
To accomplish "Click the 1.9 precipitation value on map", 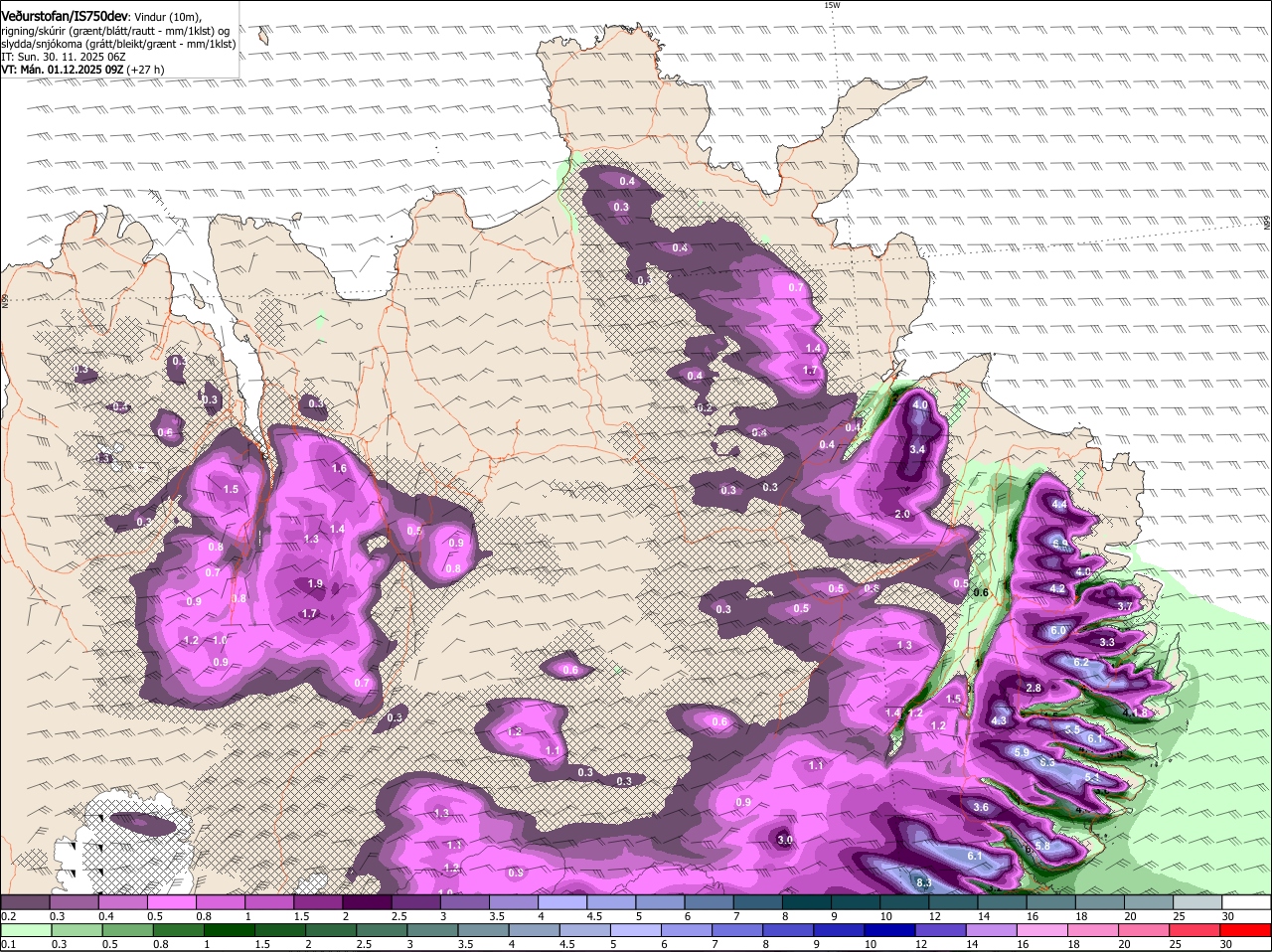I will pos(316,583).
